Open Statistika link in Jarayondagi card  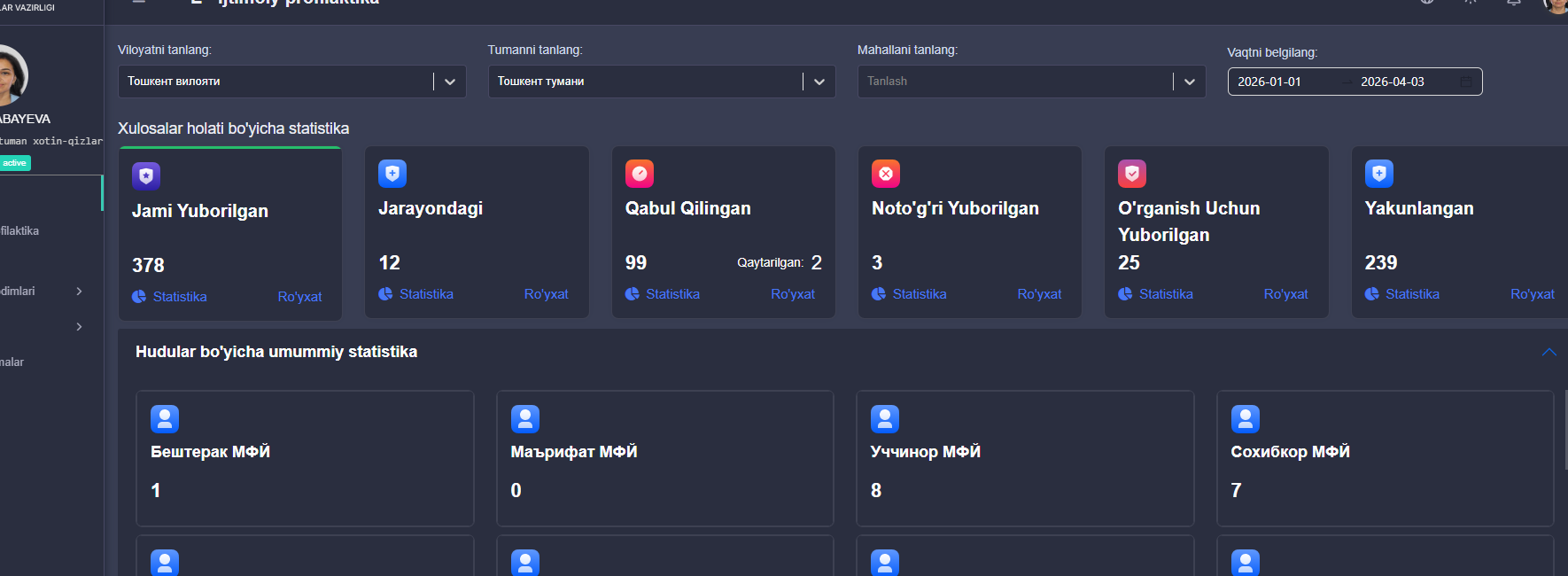click(x=426, y=294)
